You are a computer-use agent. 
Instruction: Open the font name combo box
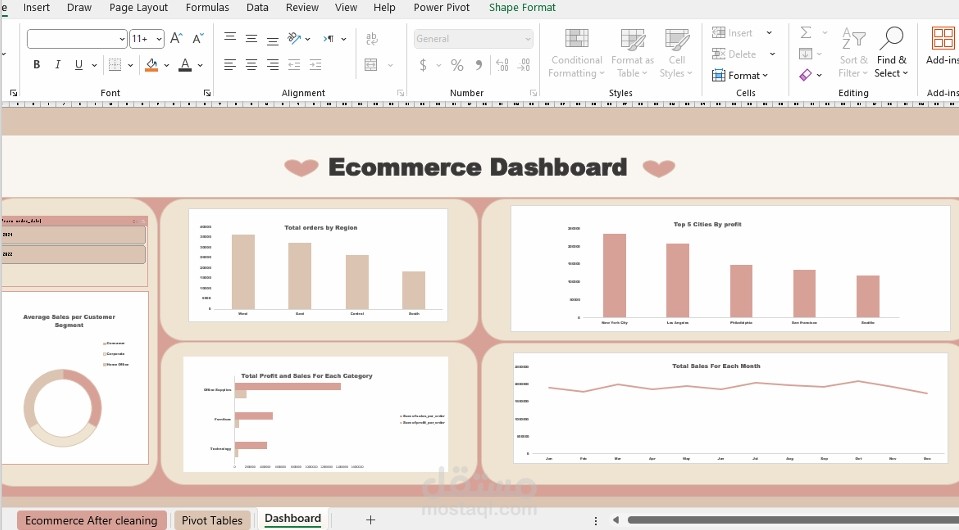coord(77,39)
